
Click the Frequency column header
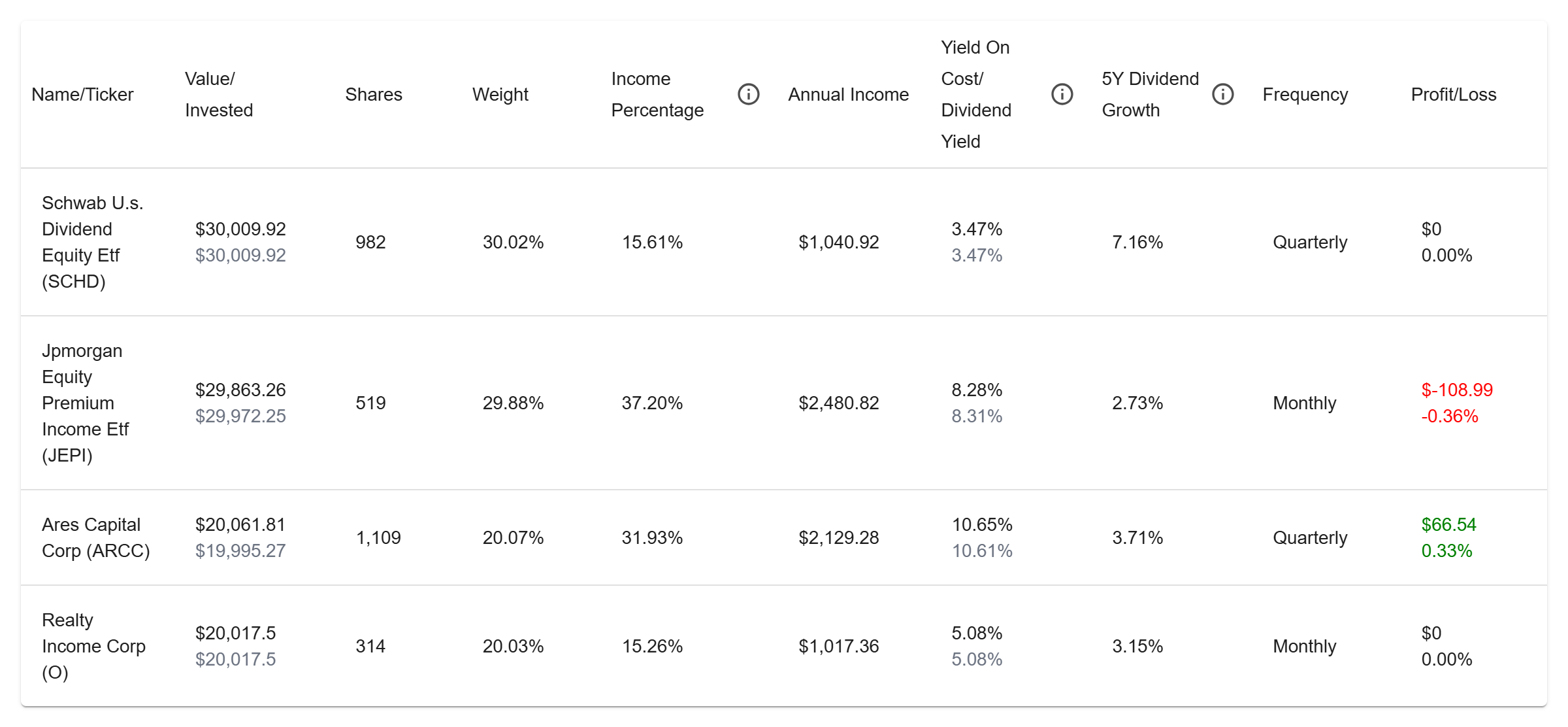pos(1305,94)
